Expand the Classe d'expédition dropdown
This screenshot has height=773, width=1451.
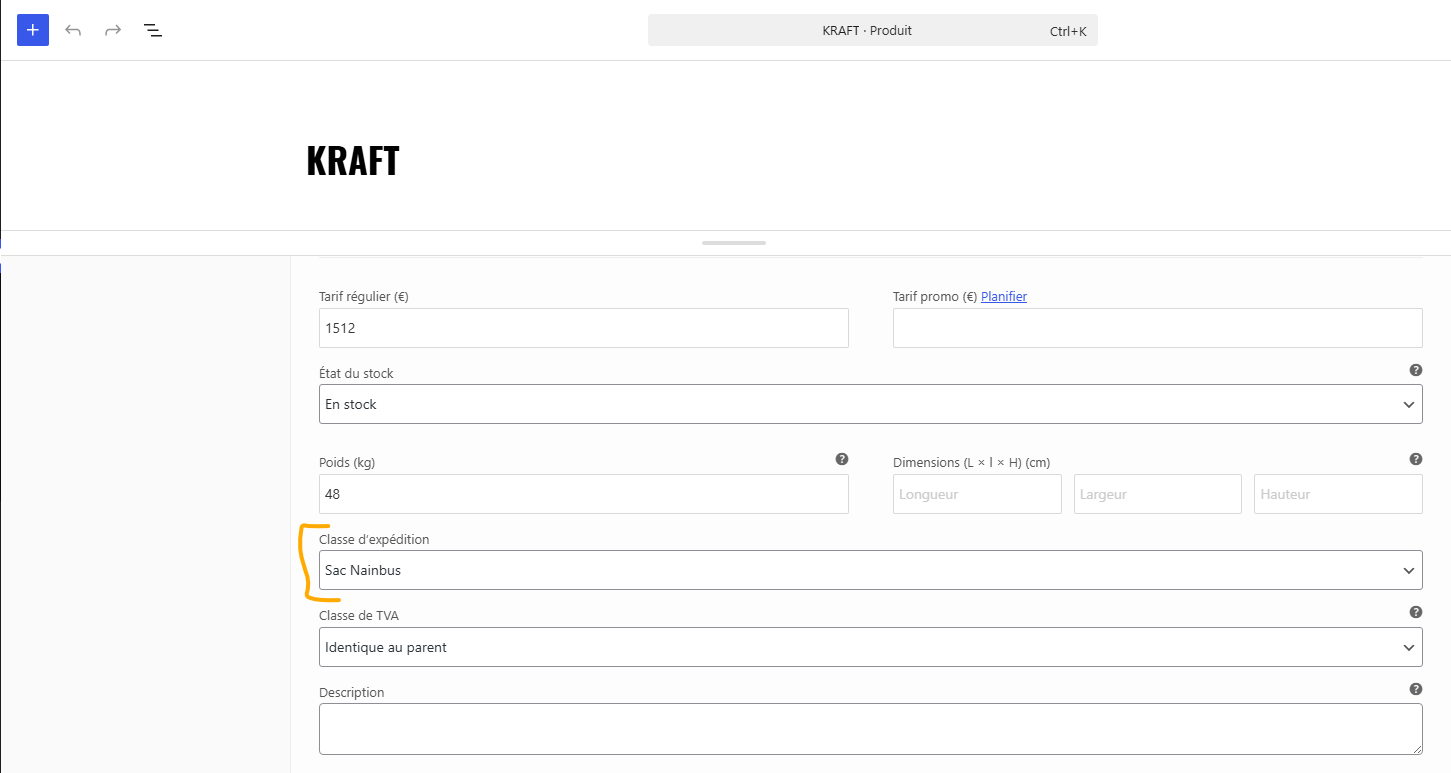pos(870,570)
